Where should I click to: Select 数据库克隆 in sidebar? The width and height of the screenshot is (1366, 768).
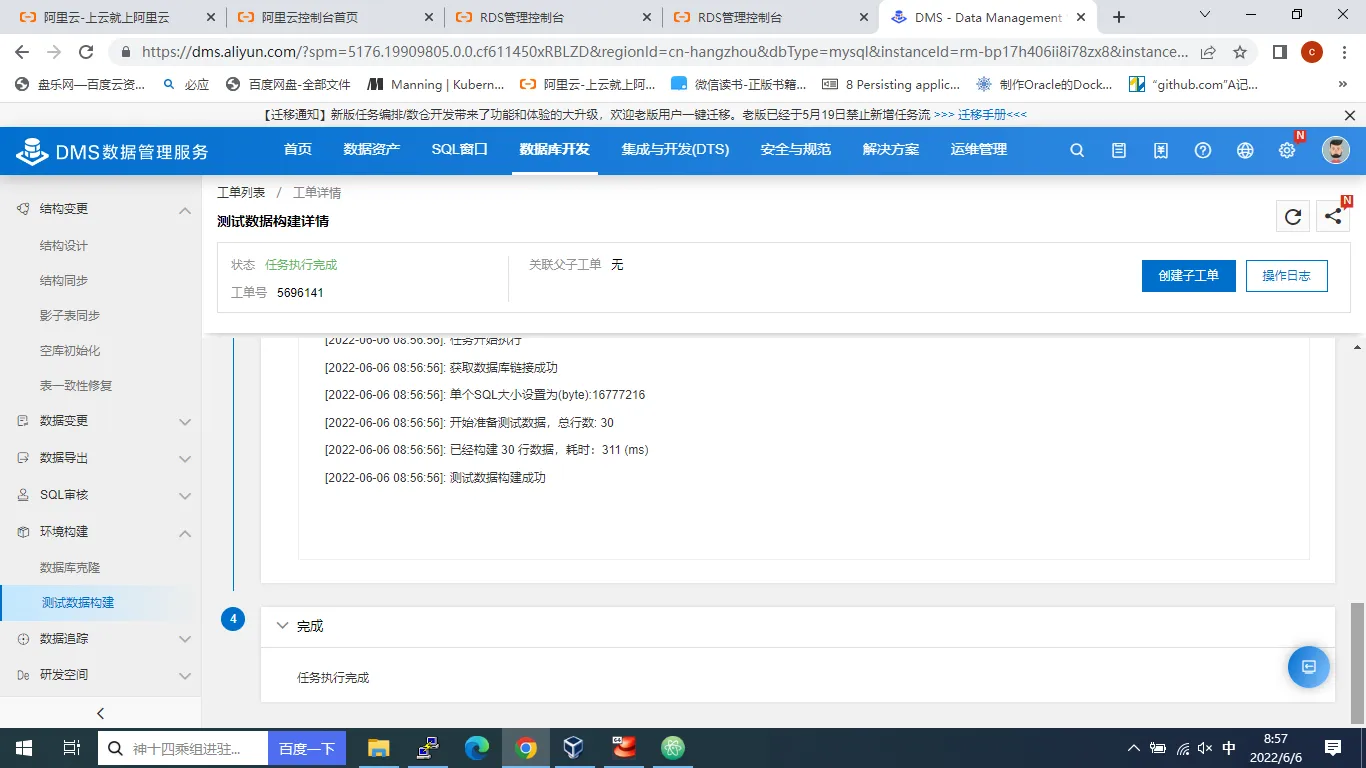coord(70,568)
